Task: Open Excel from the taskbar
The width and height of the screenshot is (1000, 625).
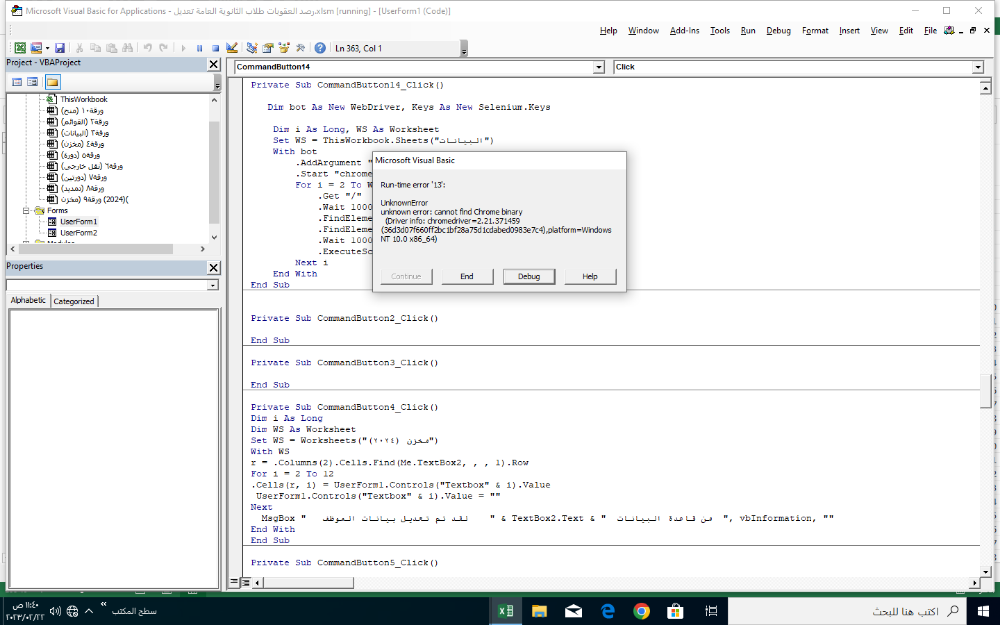Action: tap(505, 611)
